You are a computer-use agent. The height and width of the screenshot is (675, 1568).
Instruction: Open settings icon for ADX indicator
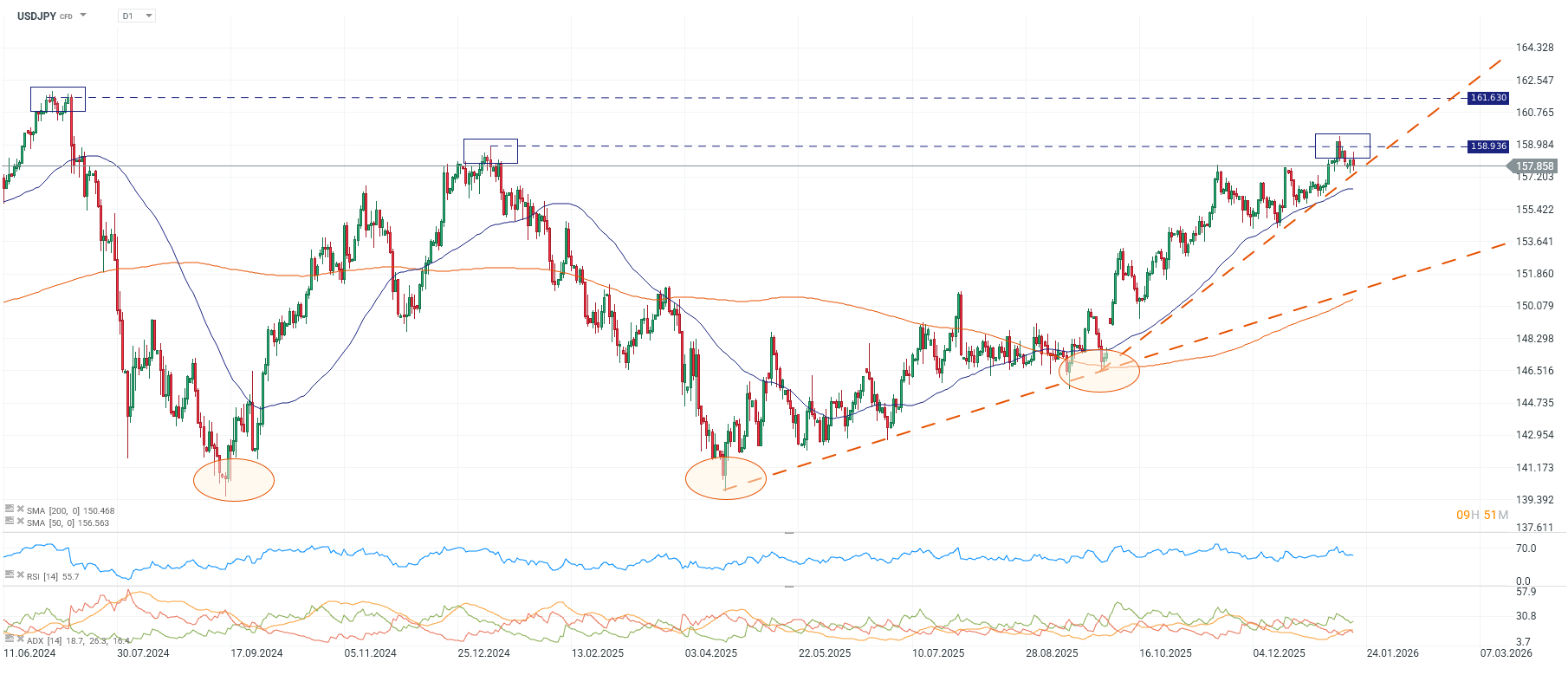point(10,639)
